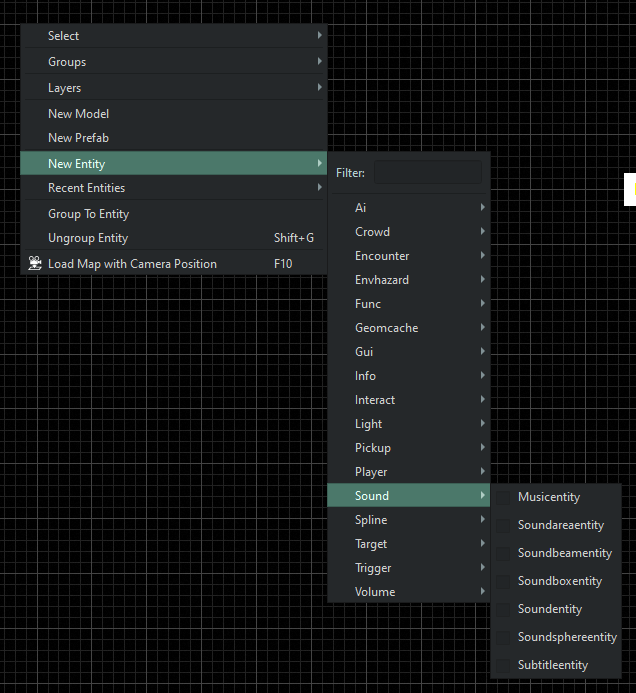Click the icon box next to Subtitleentity
Viewport: 636px width, 693px height.
click(503, 665)
